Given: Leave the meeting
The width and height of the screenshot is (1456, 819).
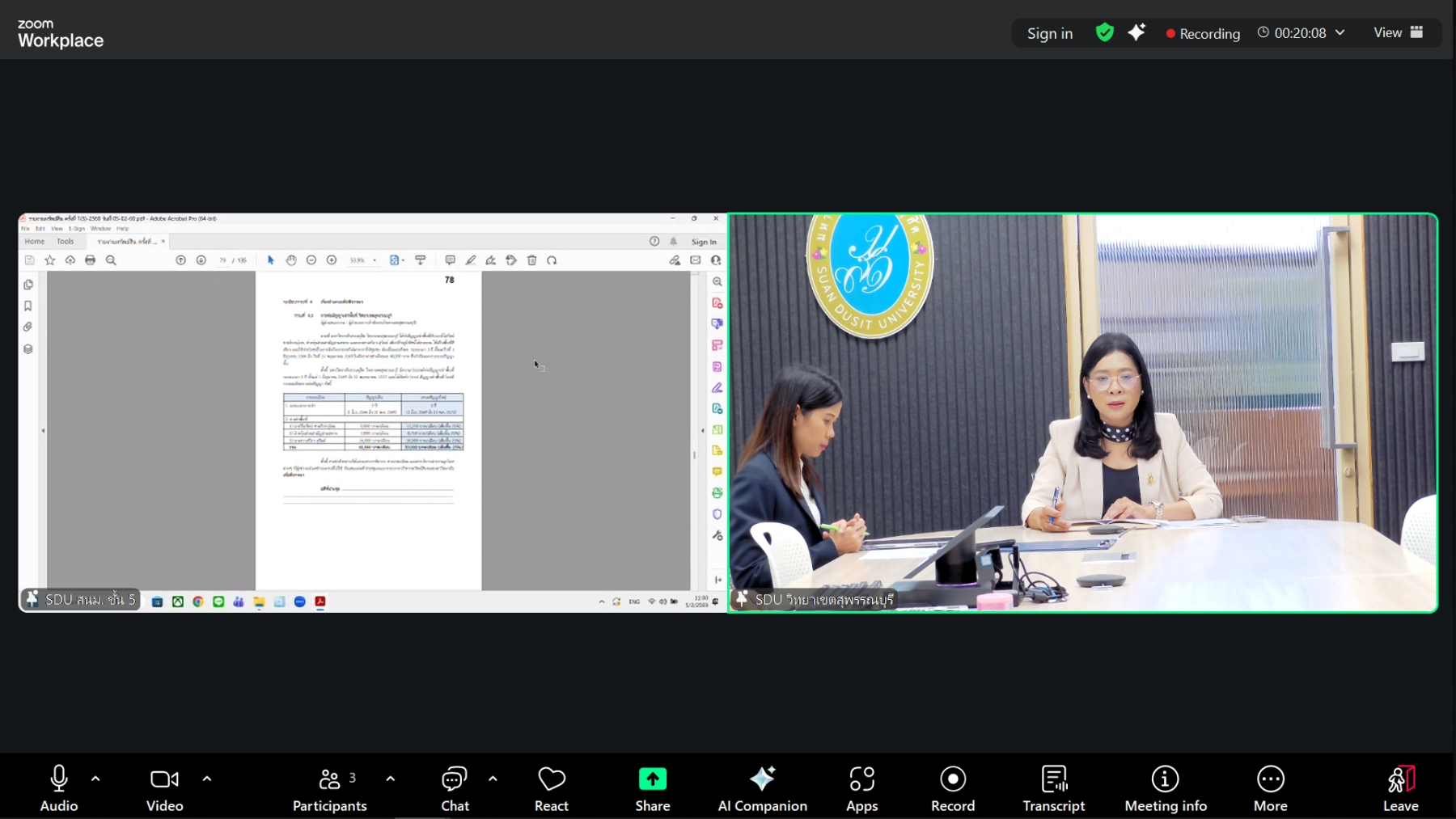Looking at the screenshot, I should (x=1400, y=787).
